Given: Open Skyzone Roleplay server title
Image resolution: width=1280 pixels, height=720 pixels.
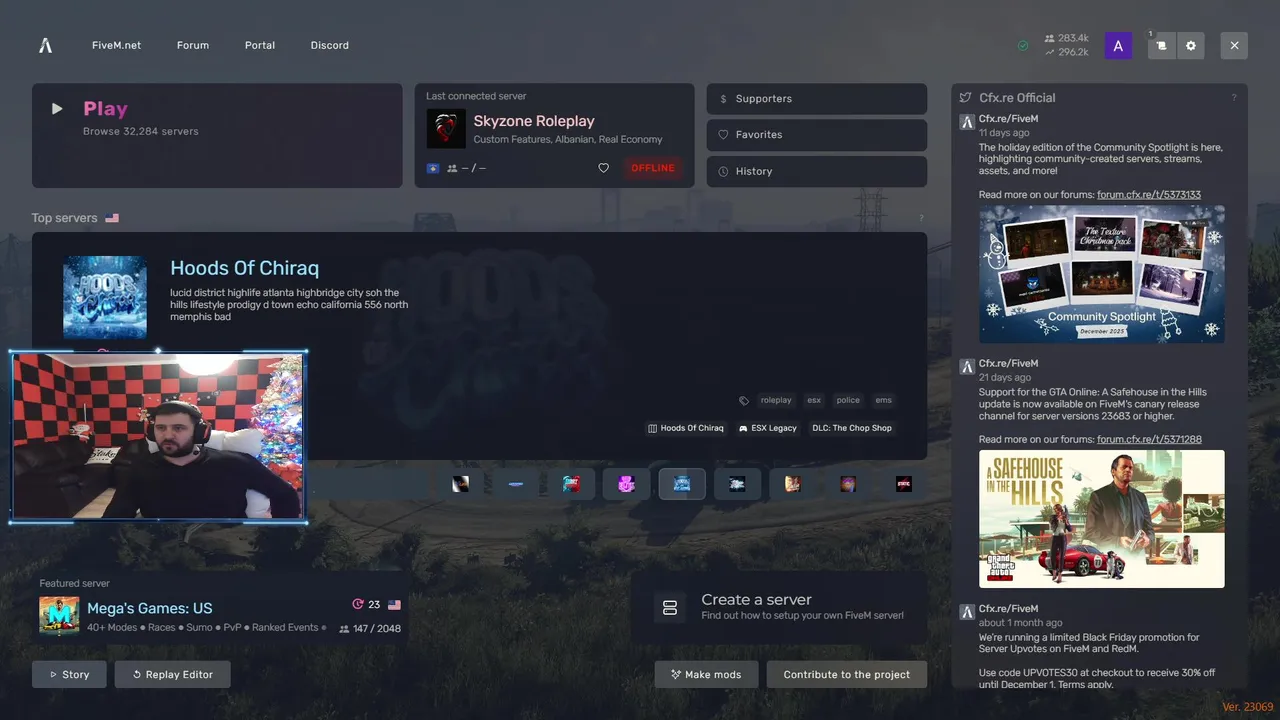Looking at the screenshot, I should [534, 121].
